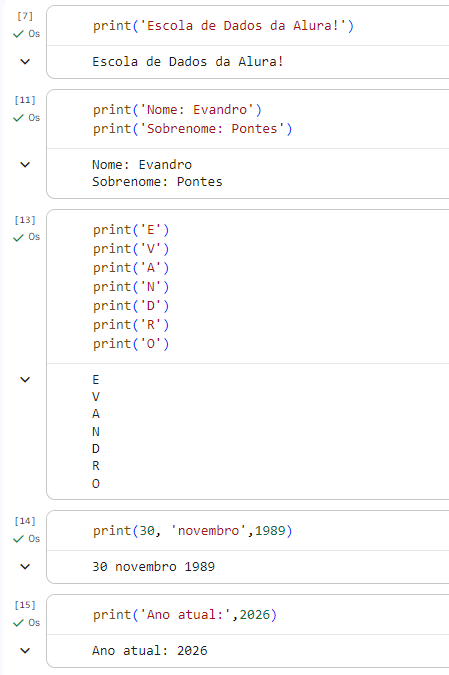This screenshot has width=449, height=675.
Task: Click execution checkmark of cell 15
Action: click(18, 623)
